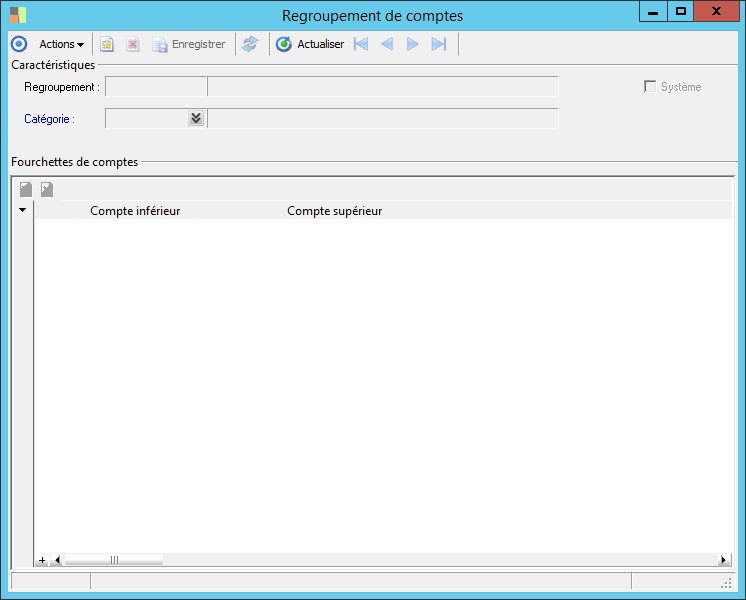Click the Actualiser refresh button
Screen dimensions: 746x600
click(310, 44)
